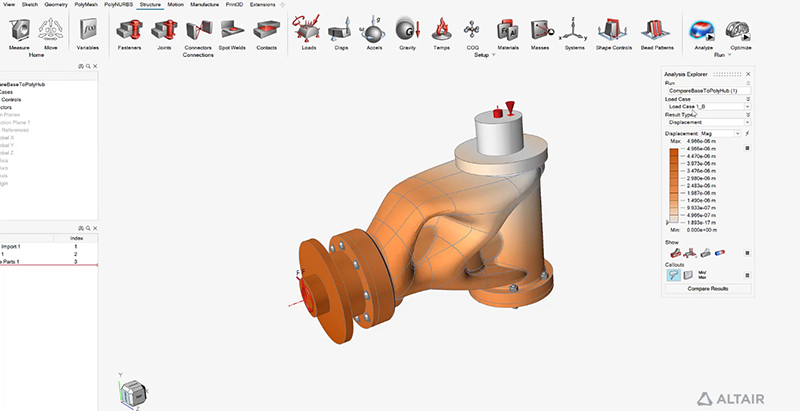This screenshot has width=800, height=411.
Task: Toggle the first Show icon for loads
Action: point(676,252)
